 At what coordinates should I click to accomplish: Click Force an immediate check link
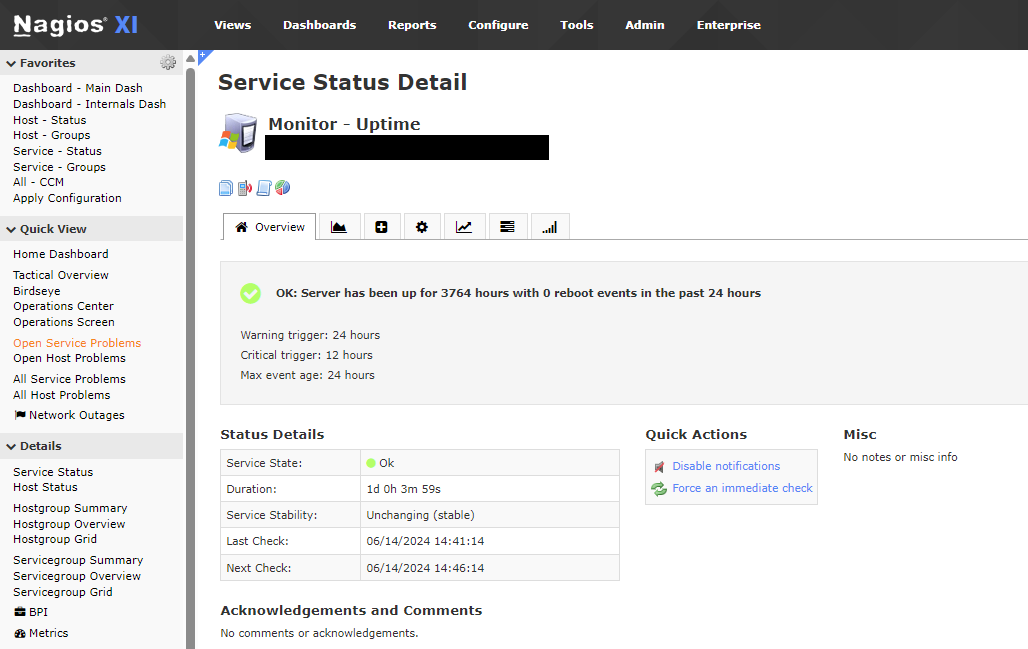pyautogui.click(x=742, y=488)
